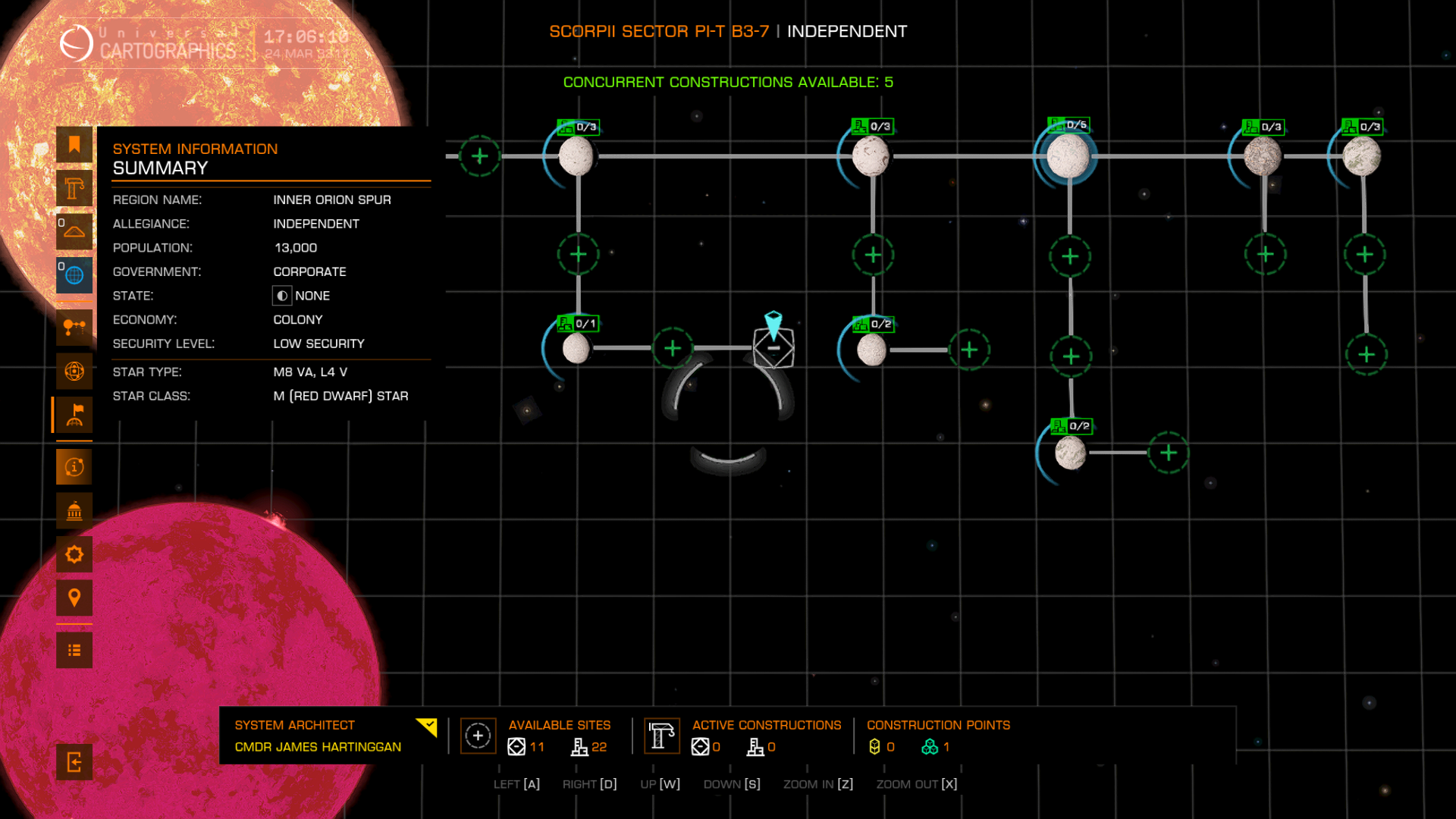Select the first planet with 0/3 slots

point(576,156)
